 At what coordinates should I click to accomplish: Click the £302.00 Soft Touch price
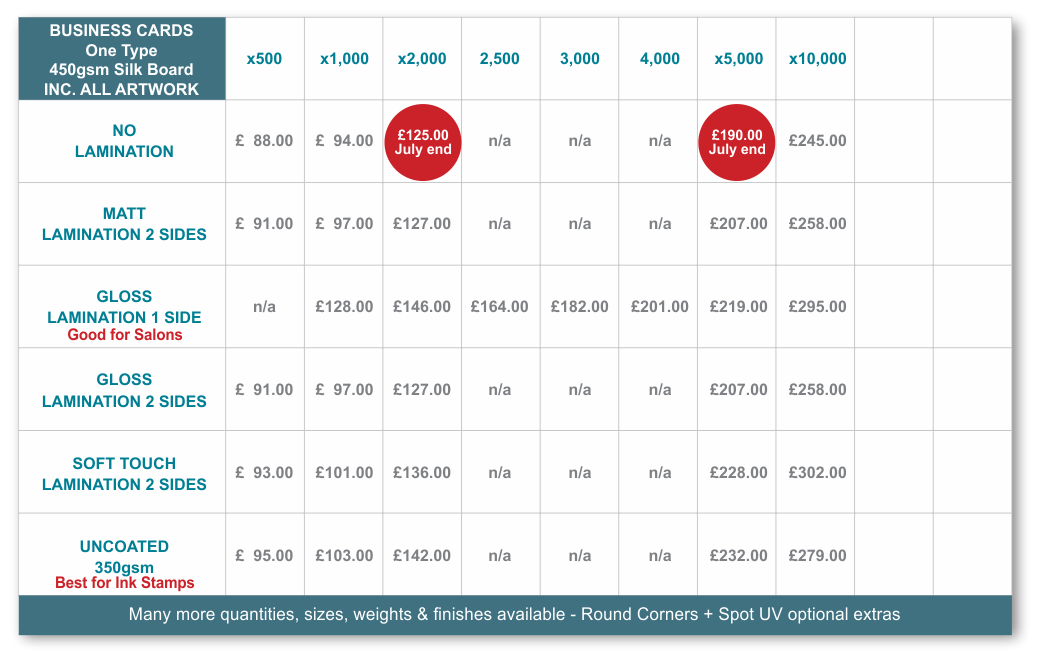[x=817, y=473]
